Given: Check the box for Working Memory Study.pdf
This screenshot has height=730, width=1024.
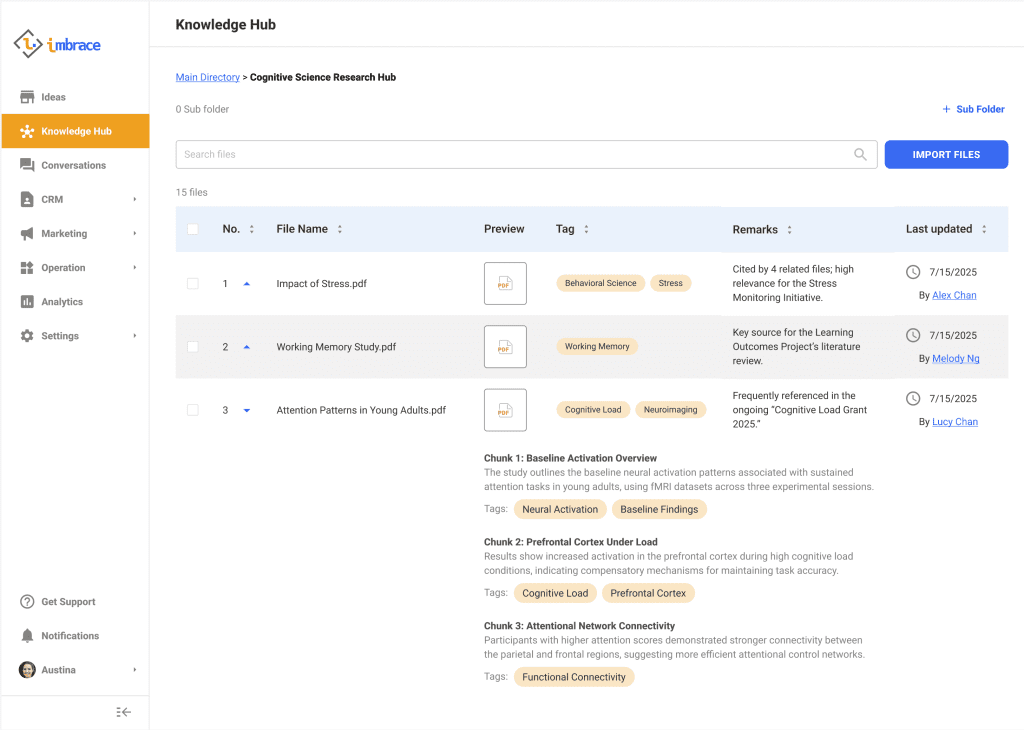Looking at the screenshot, I should click(x=193, y=347).
